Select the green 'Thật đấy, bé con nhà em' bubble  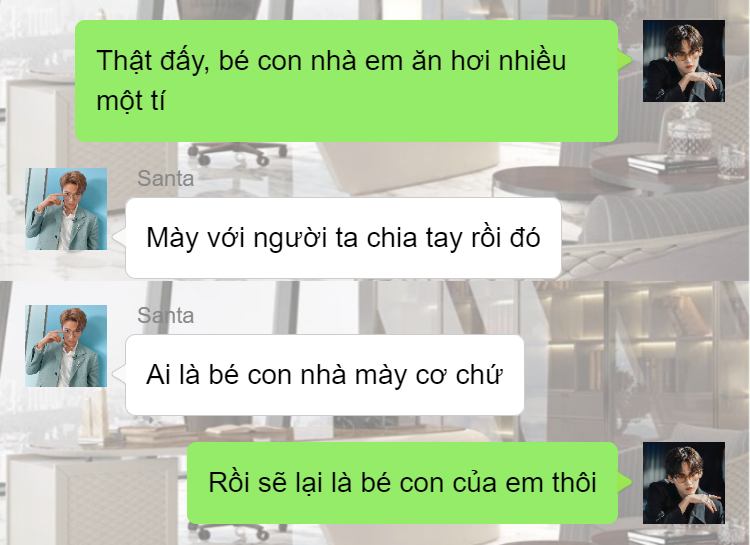click(346, 81)
